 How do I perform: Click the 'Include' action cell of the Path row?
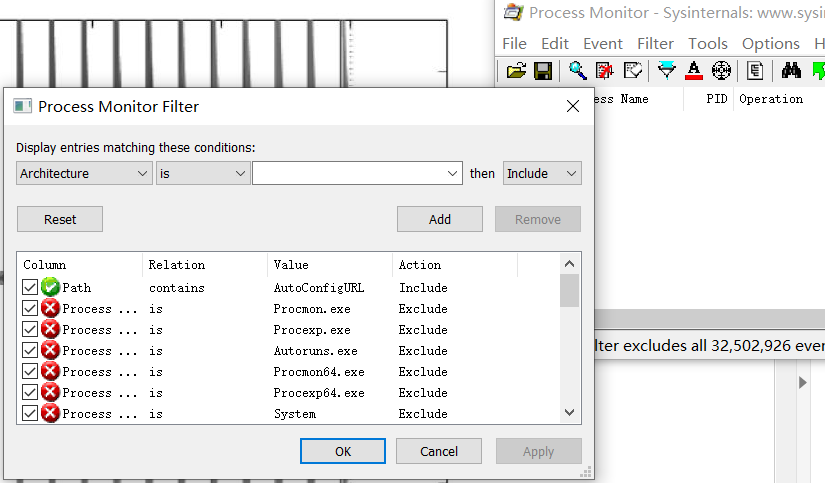pyautogui.click(x=423, y=288)
